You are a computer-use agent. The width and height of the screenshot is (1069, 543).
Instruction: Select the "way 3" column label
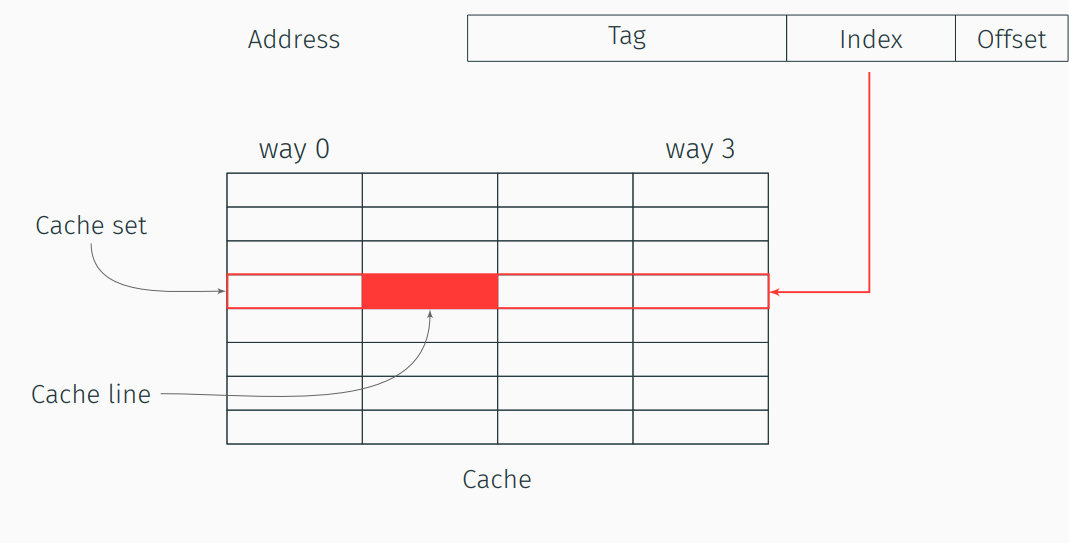pyautogui.click(x=700, y=149)
